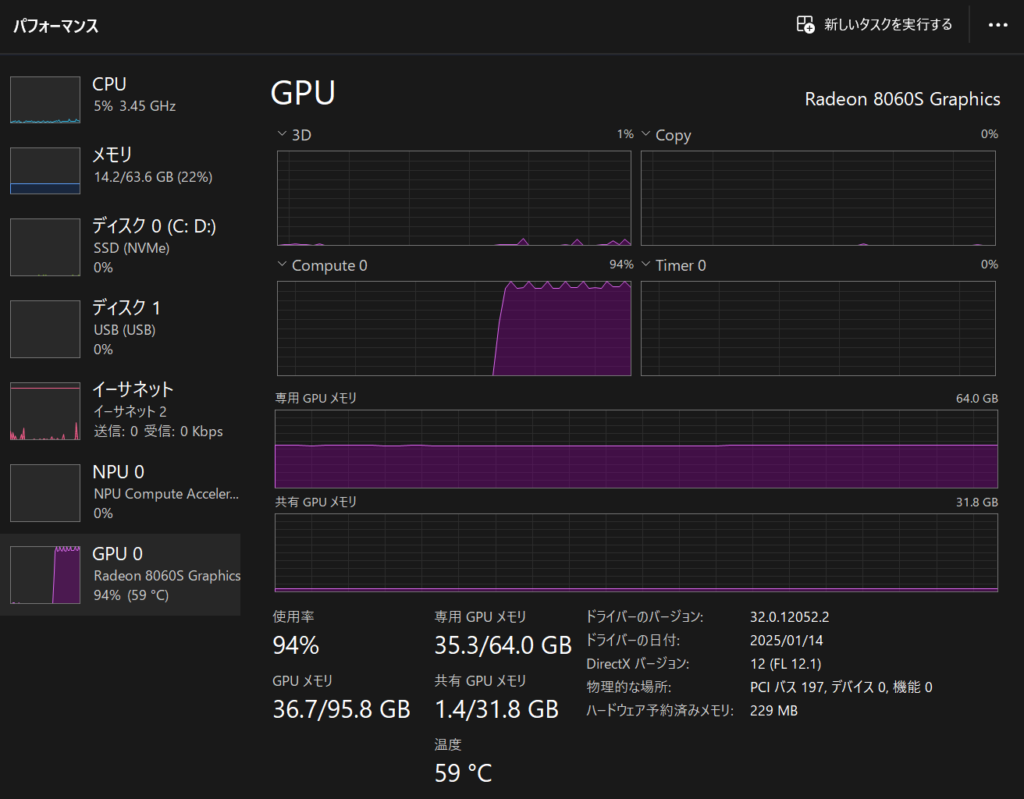The image size is (1024, 799).
Task: Click the GPU 0 mini graph thumbnail
Action: [45, 575]
